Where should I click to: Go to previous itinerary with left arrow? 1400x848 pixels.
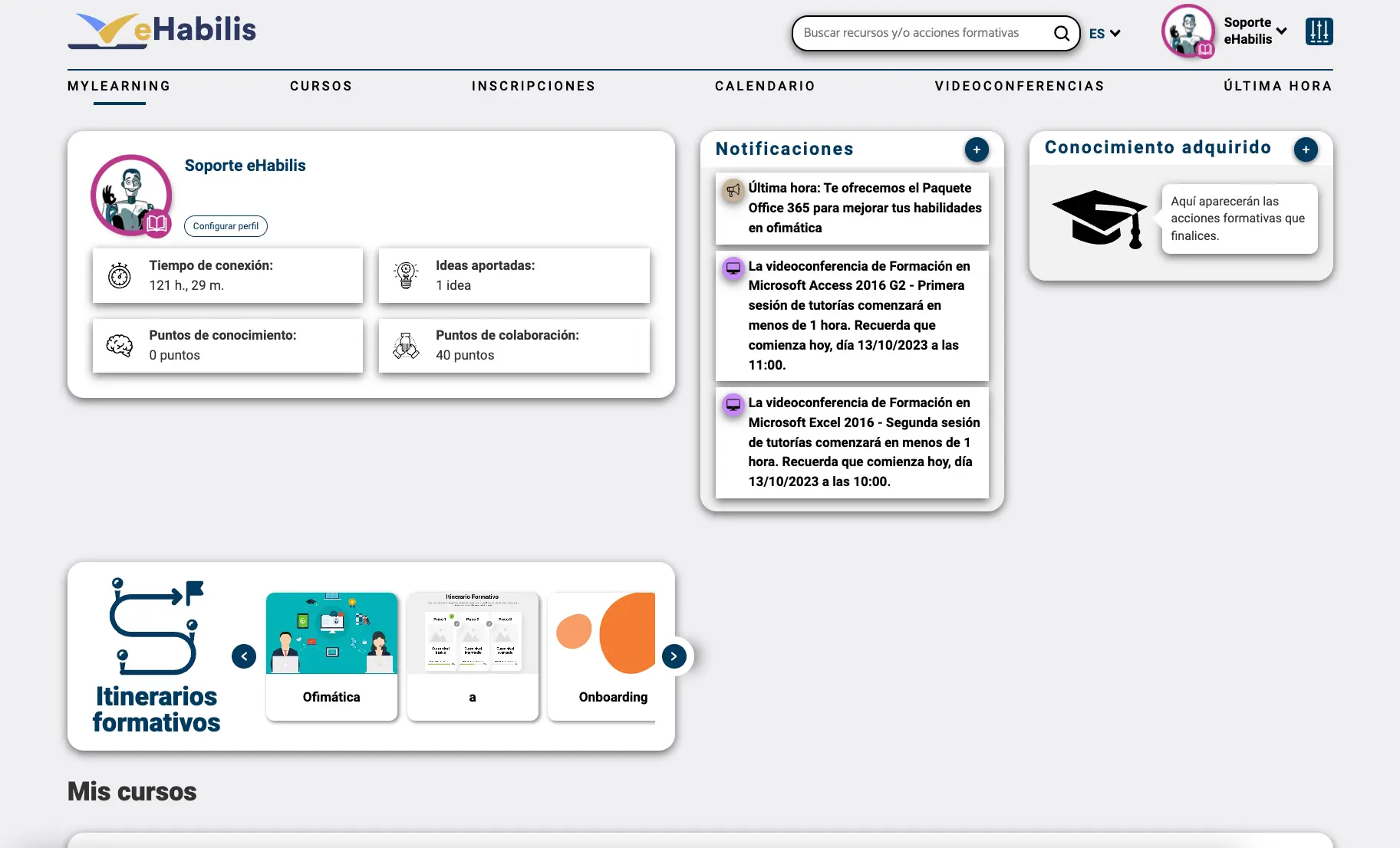244,656
